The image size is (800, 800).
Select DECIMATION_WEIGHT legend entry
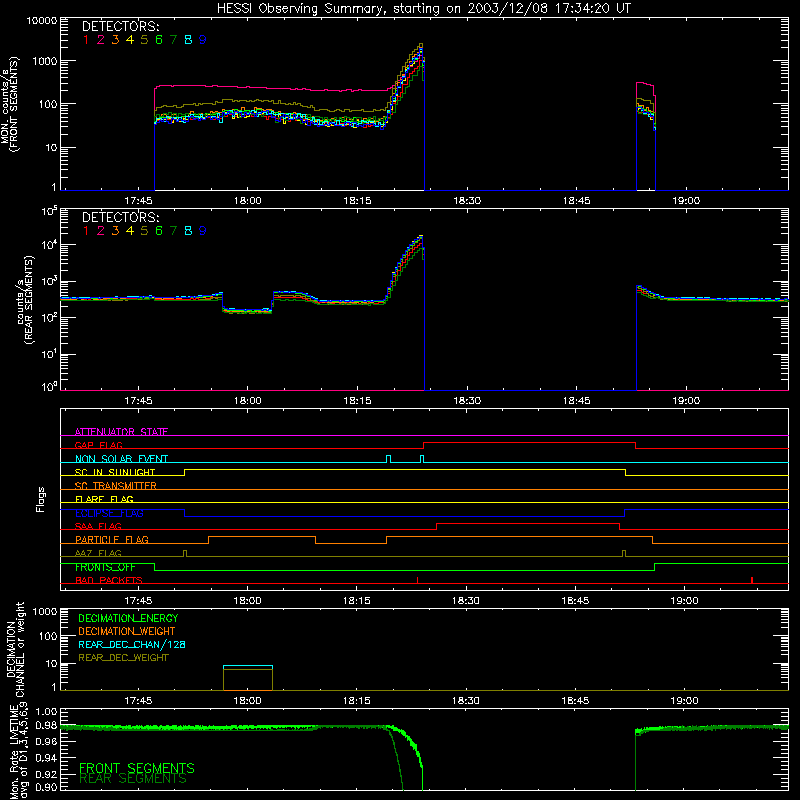point(127,631)
